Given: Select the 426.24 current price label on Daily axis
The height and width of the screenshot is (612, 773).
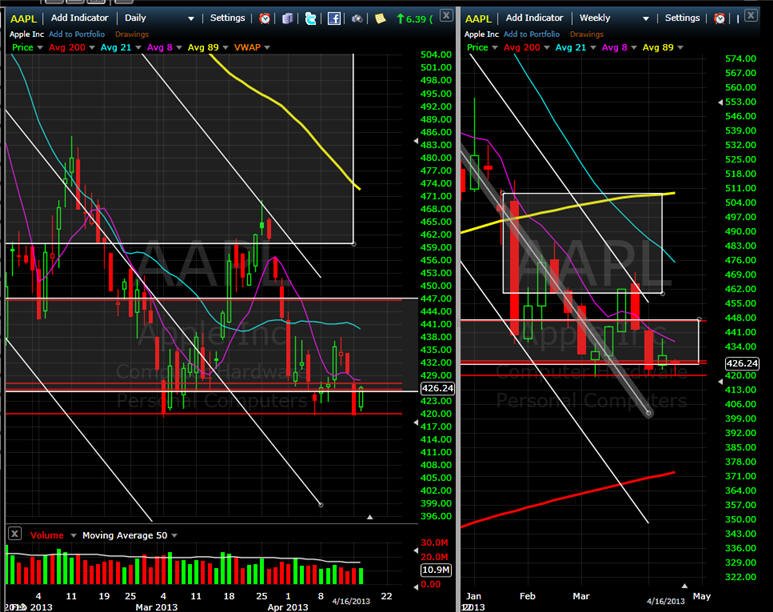Looking at the screenshot, I should [437, 389].
